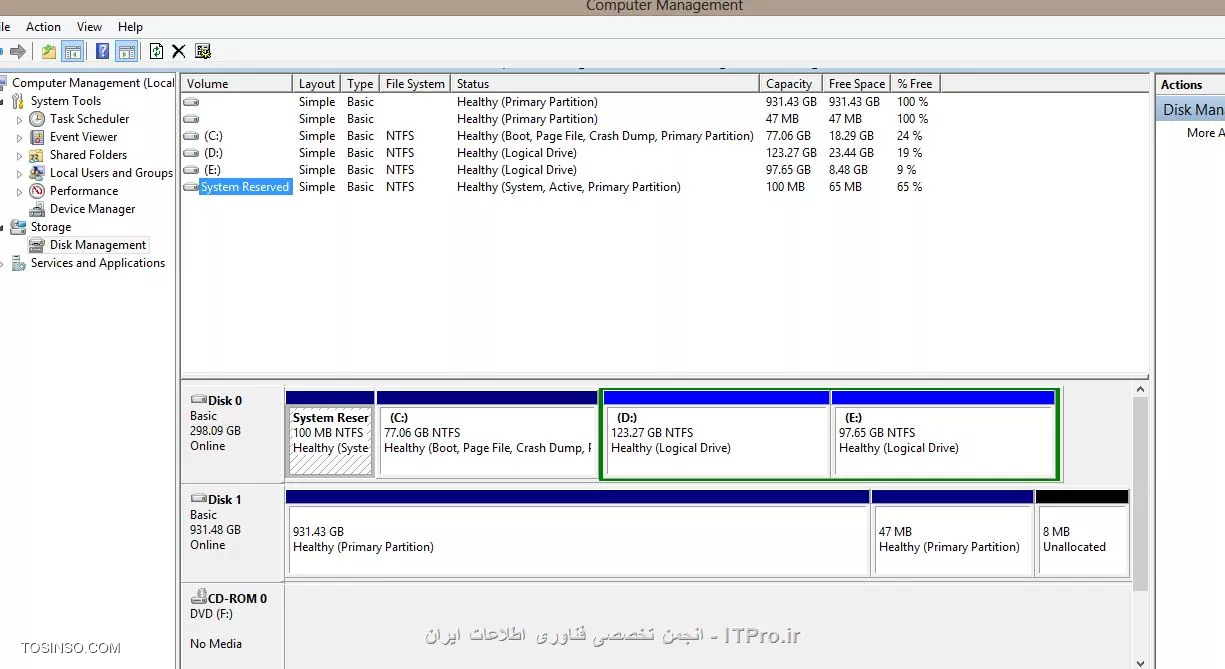Click the Disk Management tree icon
The image size is (1225, 669).
pos(37,245)
